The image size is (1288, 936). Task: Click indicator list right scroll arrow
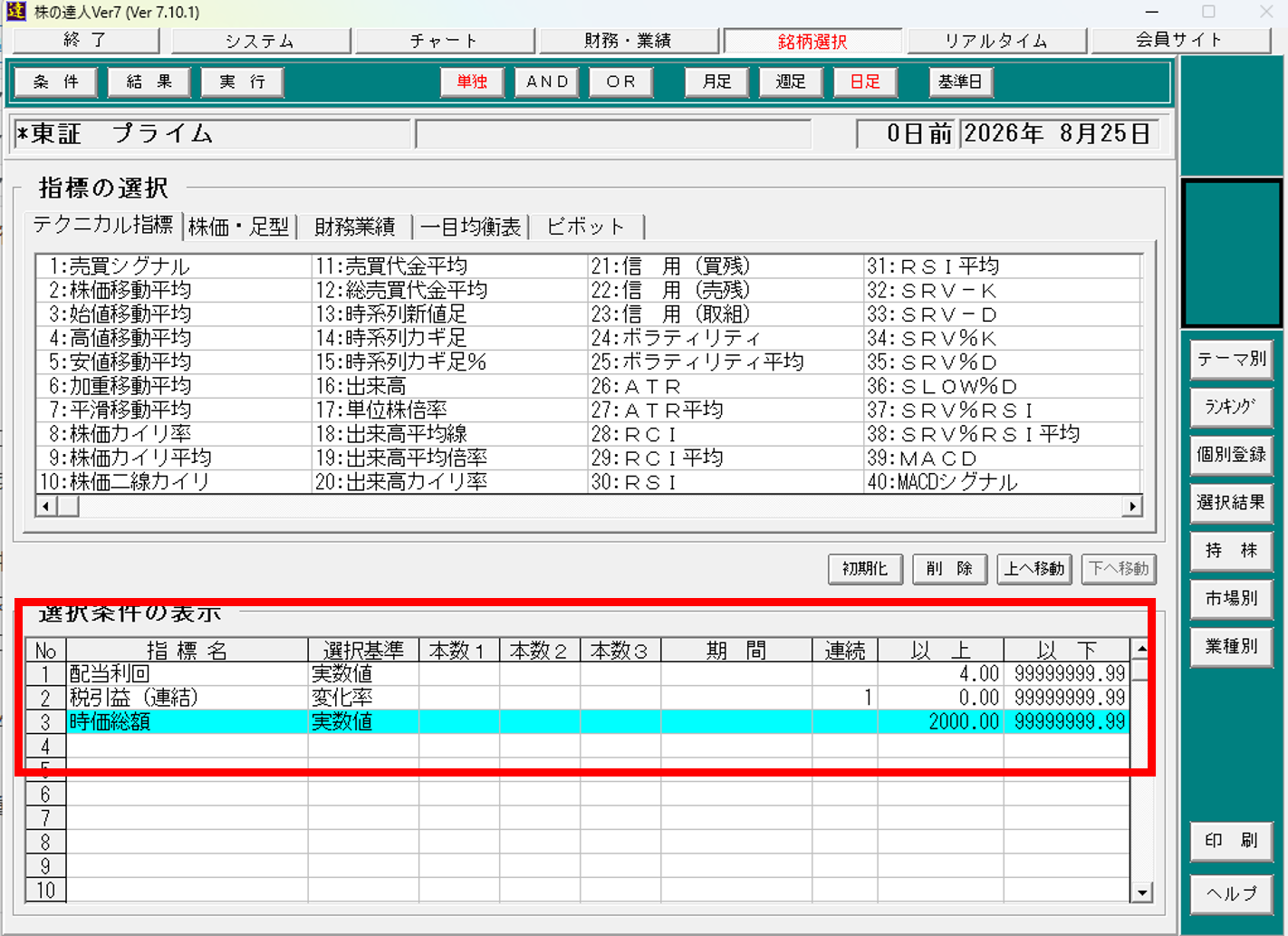1131,506
